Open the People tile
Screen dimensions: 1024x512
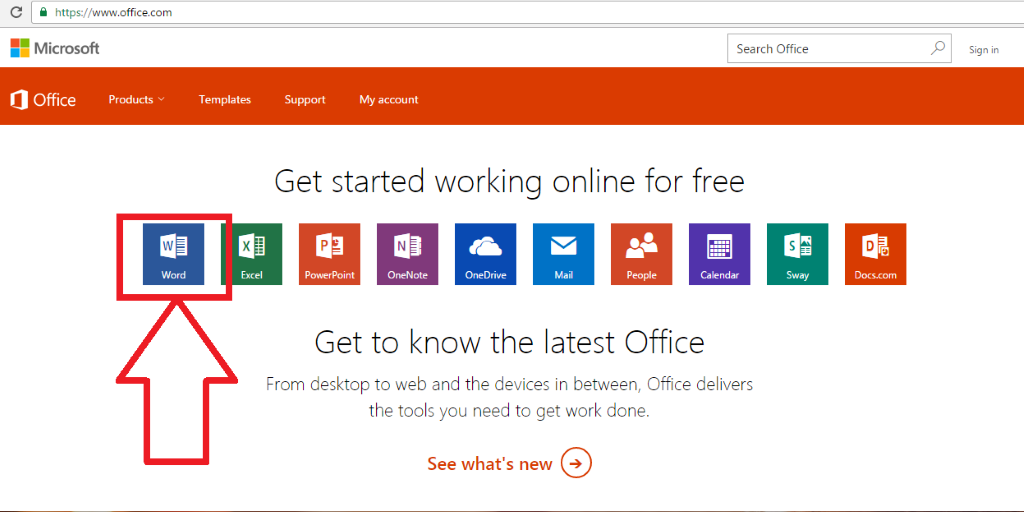[x=642, y=254]
